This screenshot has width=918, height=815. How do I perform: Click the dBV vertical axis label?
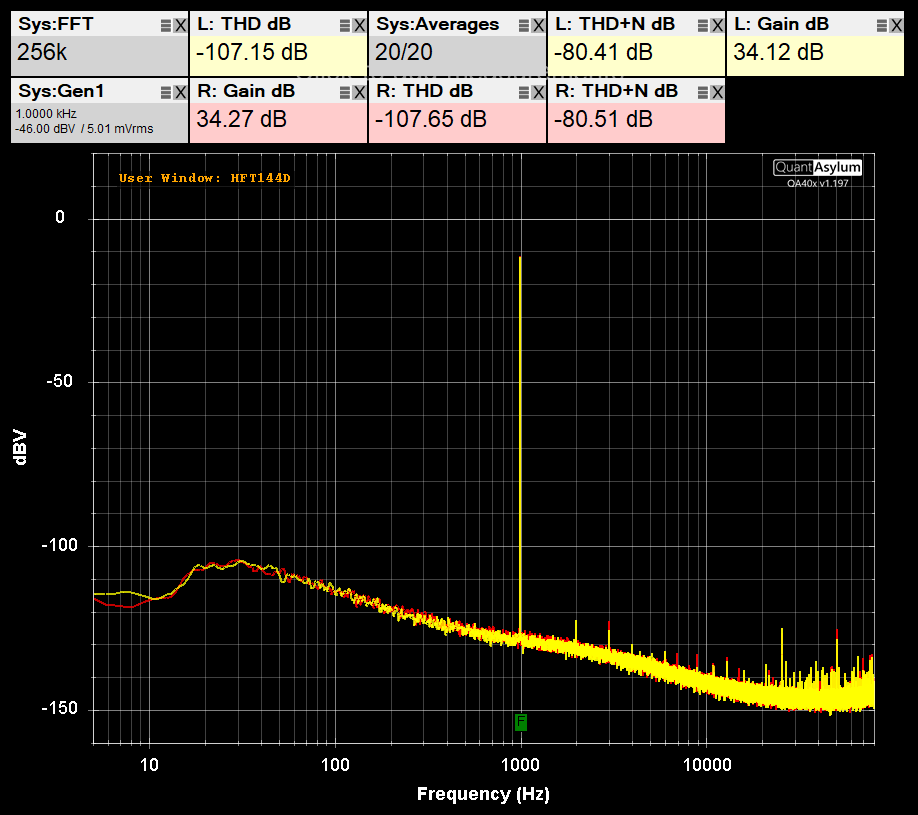(x=20, y=447)
